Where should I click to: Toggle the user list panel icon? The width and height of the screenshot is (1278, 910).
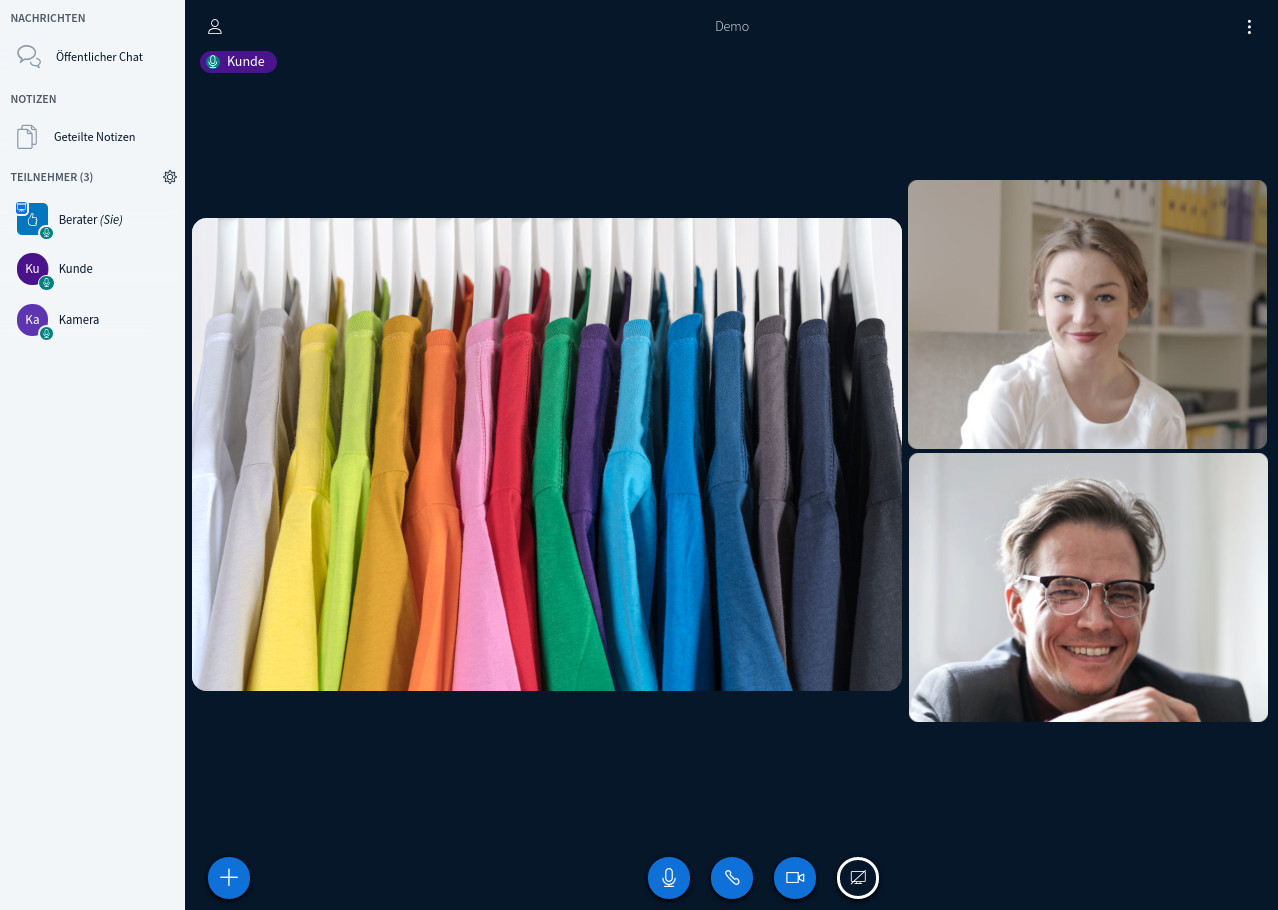coord(215,27)
